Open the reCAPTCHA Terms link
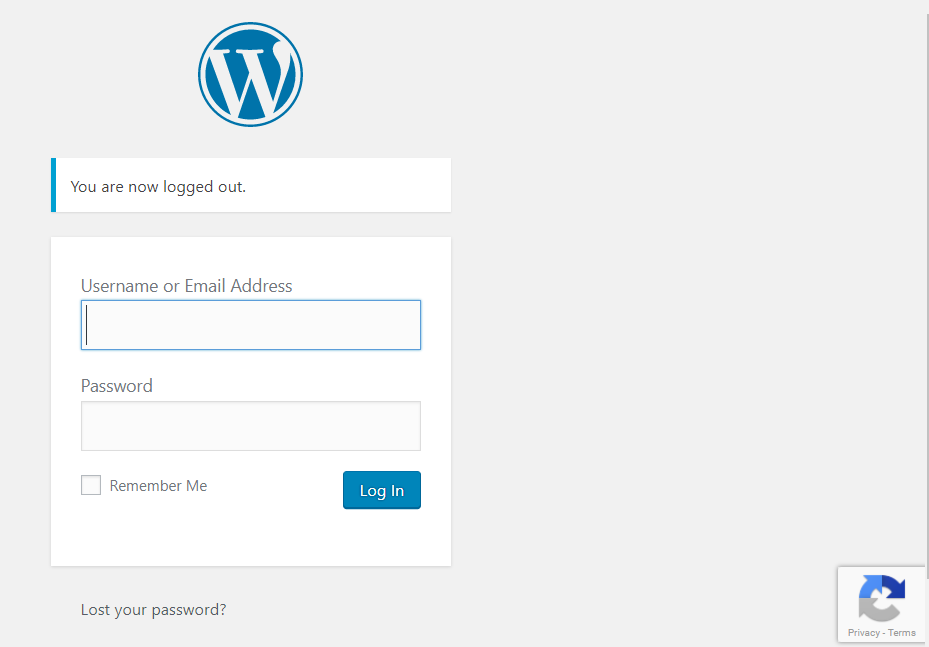929x647 pixels. pos(902,632)
